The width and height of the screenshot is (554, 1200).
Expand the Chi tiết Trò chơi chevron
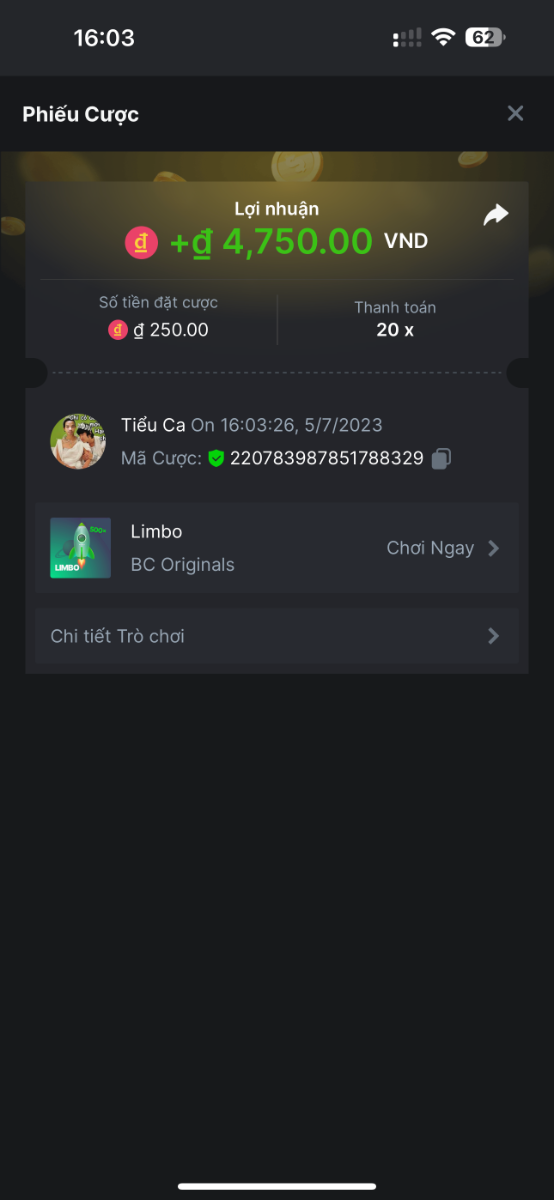coord(493,636)
